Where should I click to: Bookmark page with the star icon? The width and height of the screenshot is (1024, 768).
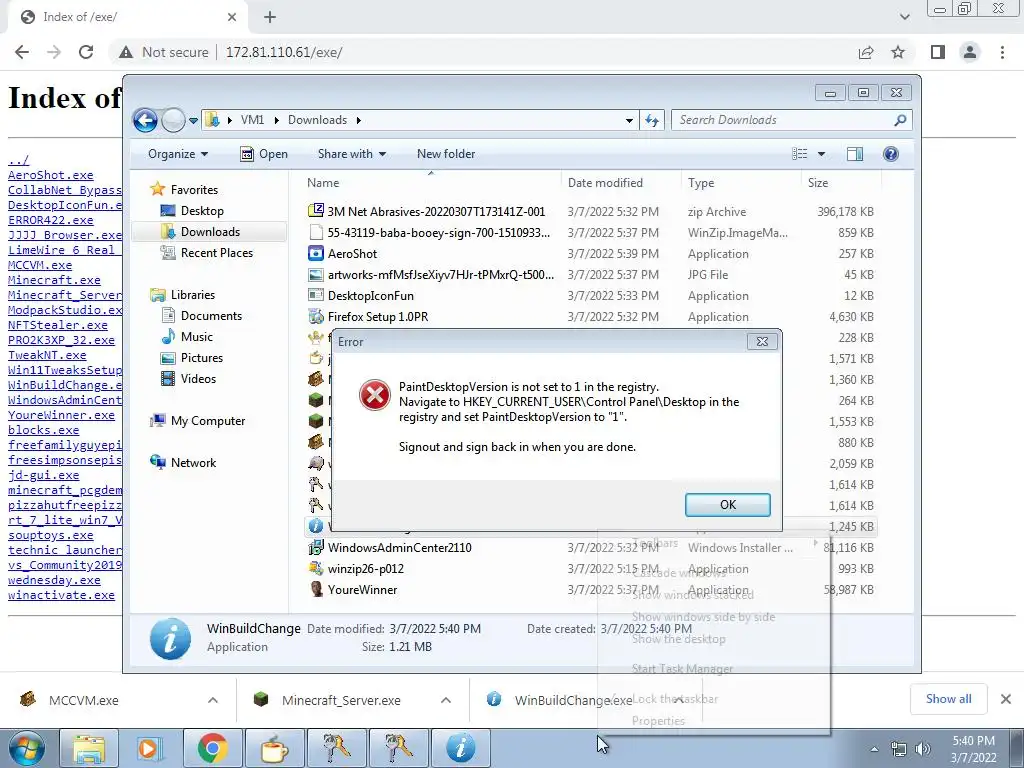pyautogui.click(x=898, y=52)
